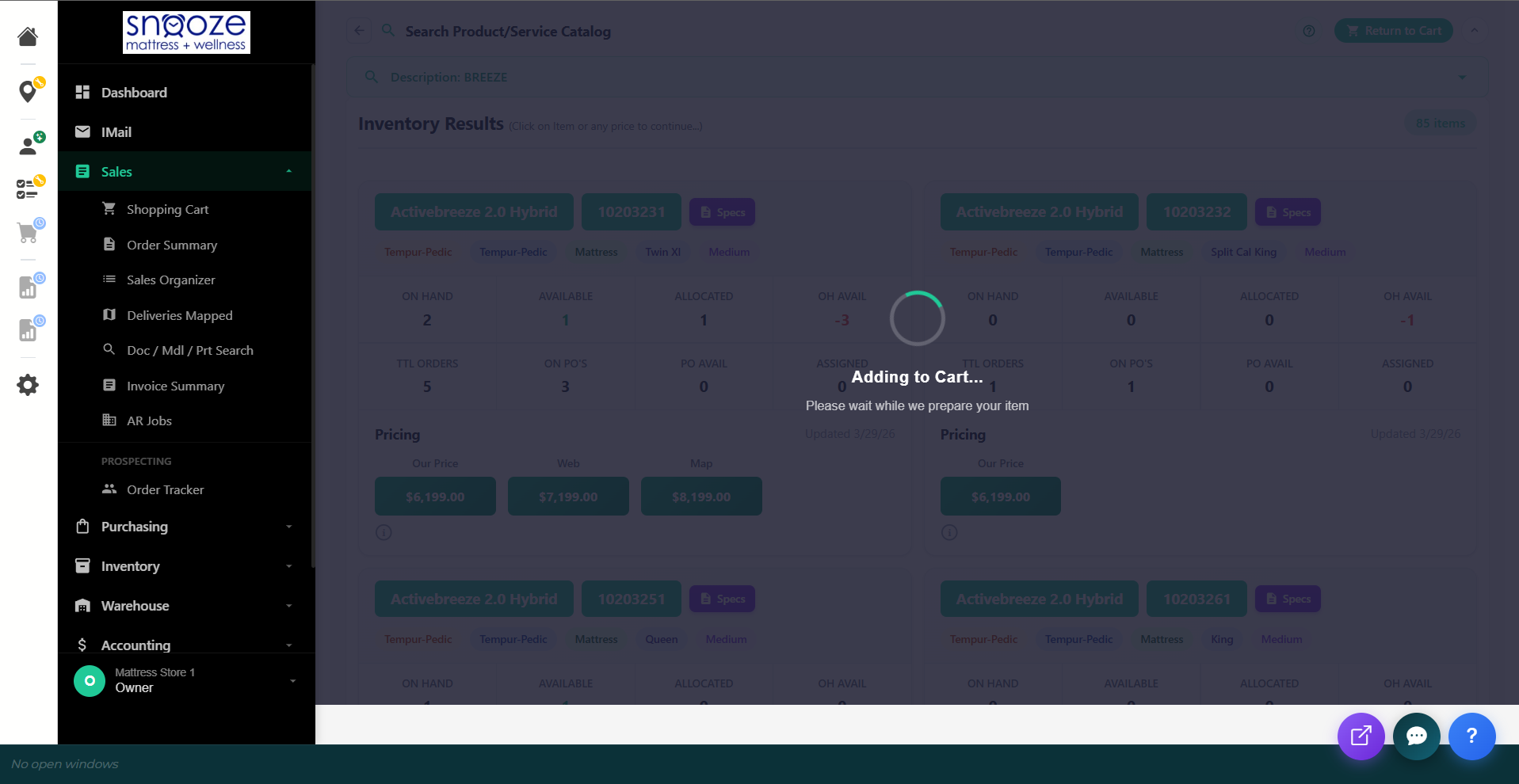Click item number 10203231 button

click(x=632, y=211)
